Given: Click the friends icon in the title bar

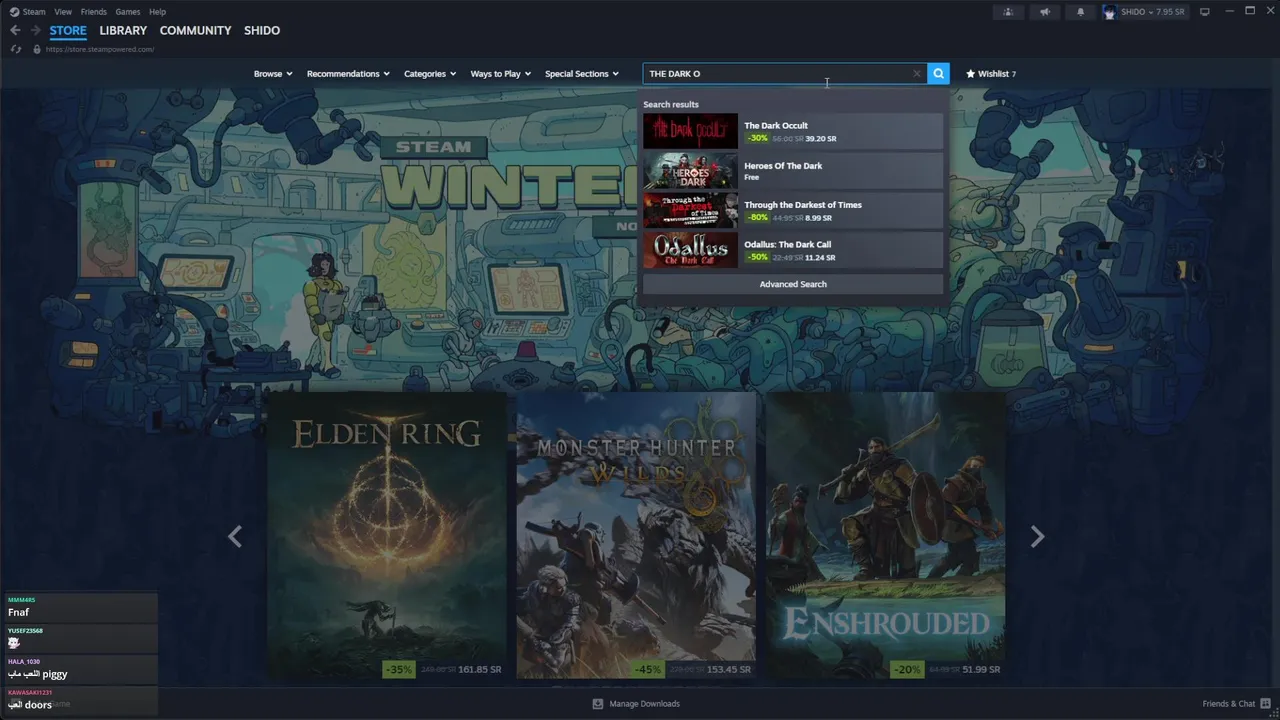Looking at the screenshot, I should tap(1008, 12).
